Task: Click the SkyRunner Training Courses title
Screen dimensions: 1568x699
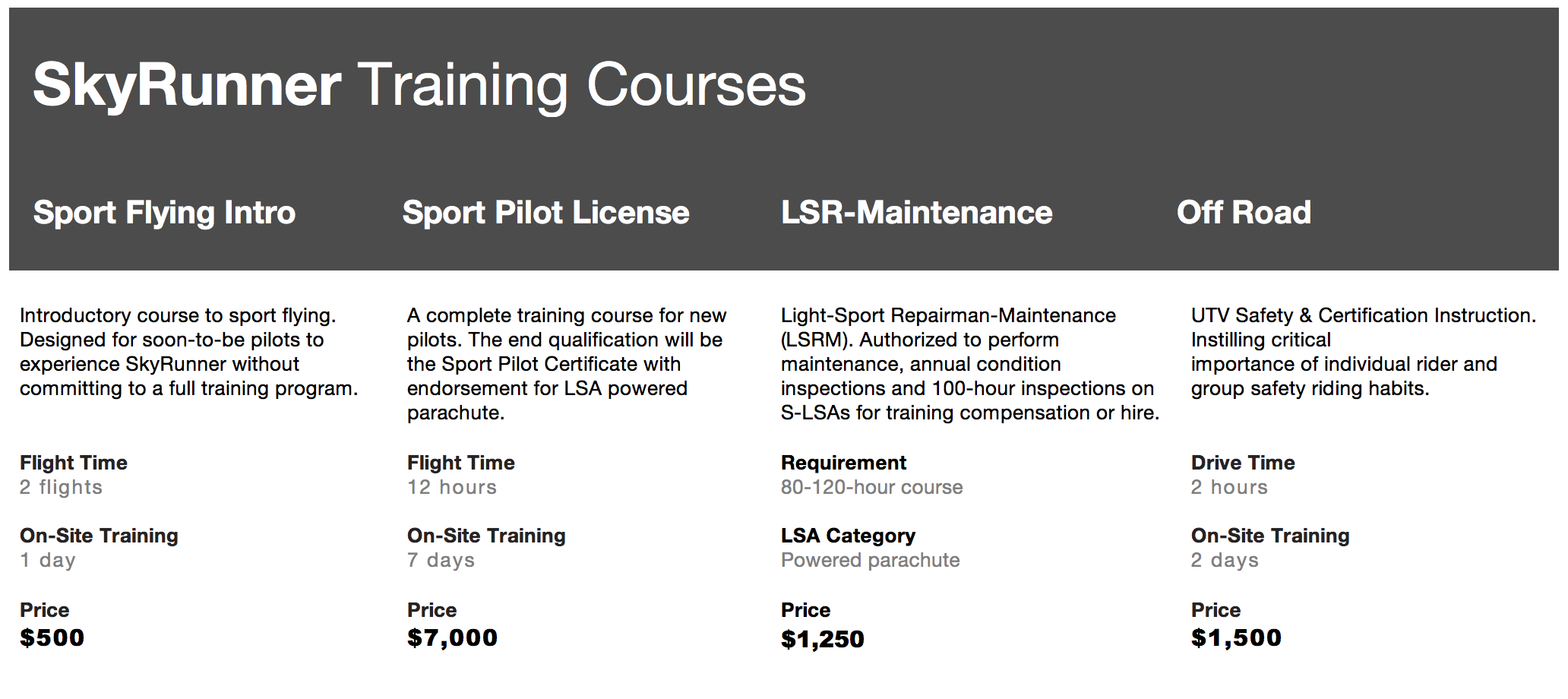Action: 419,85
